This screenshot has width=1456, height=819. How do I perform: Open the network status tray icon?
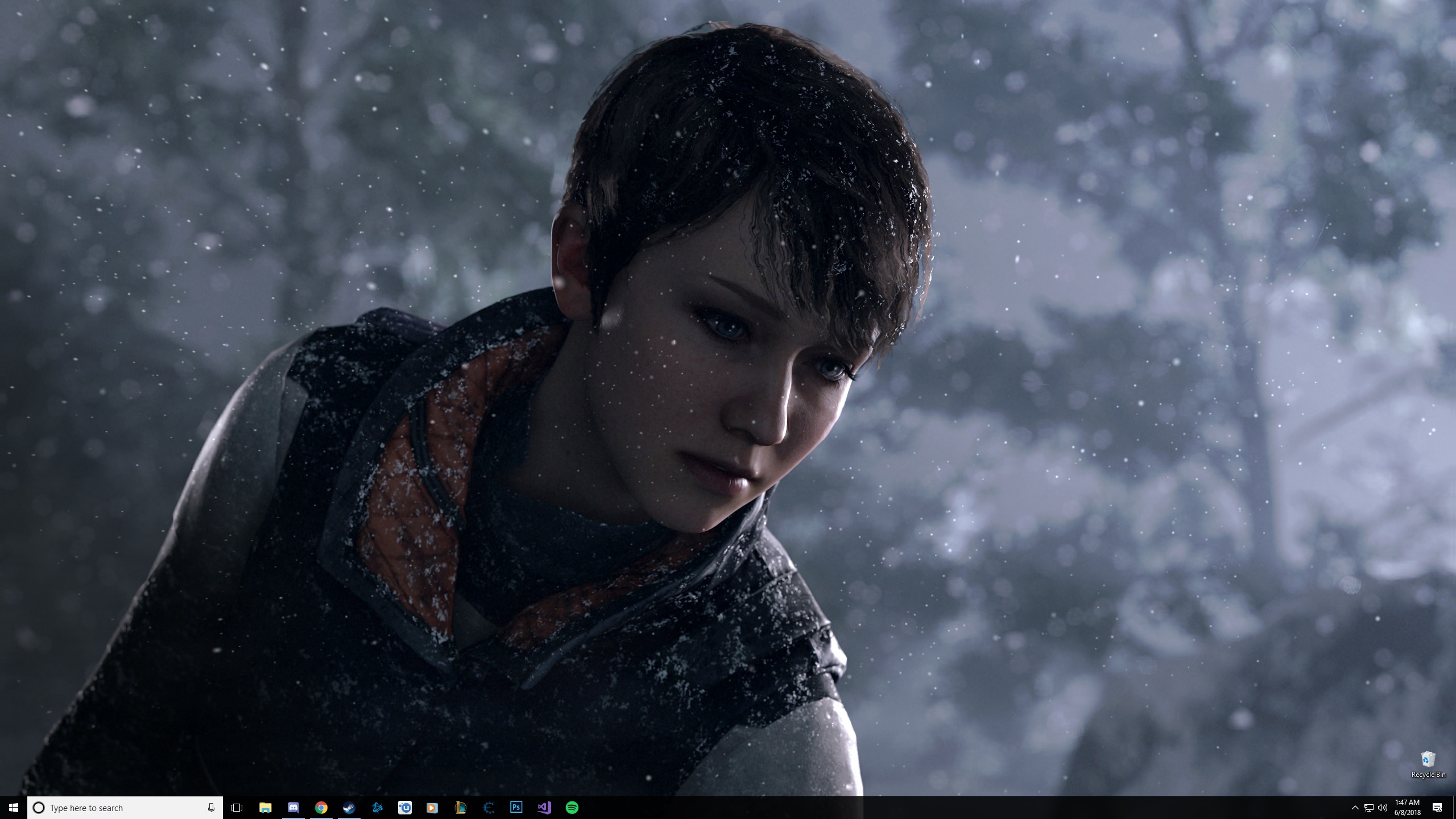click(1369, 808)
